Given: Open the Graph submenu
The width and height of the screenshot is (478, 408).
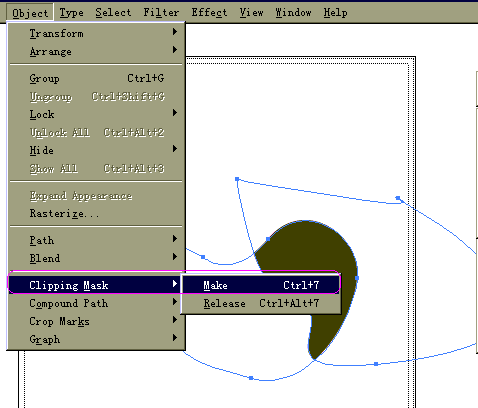Looking at the screenshot, I should [96, 339].
